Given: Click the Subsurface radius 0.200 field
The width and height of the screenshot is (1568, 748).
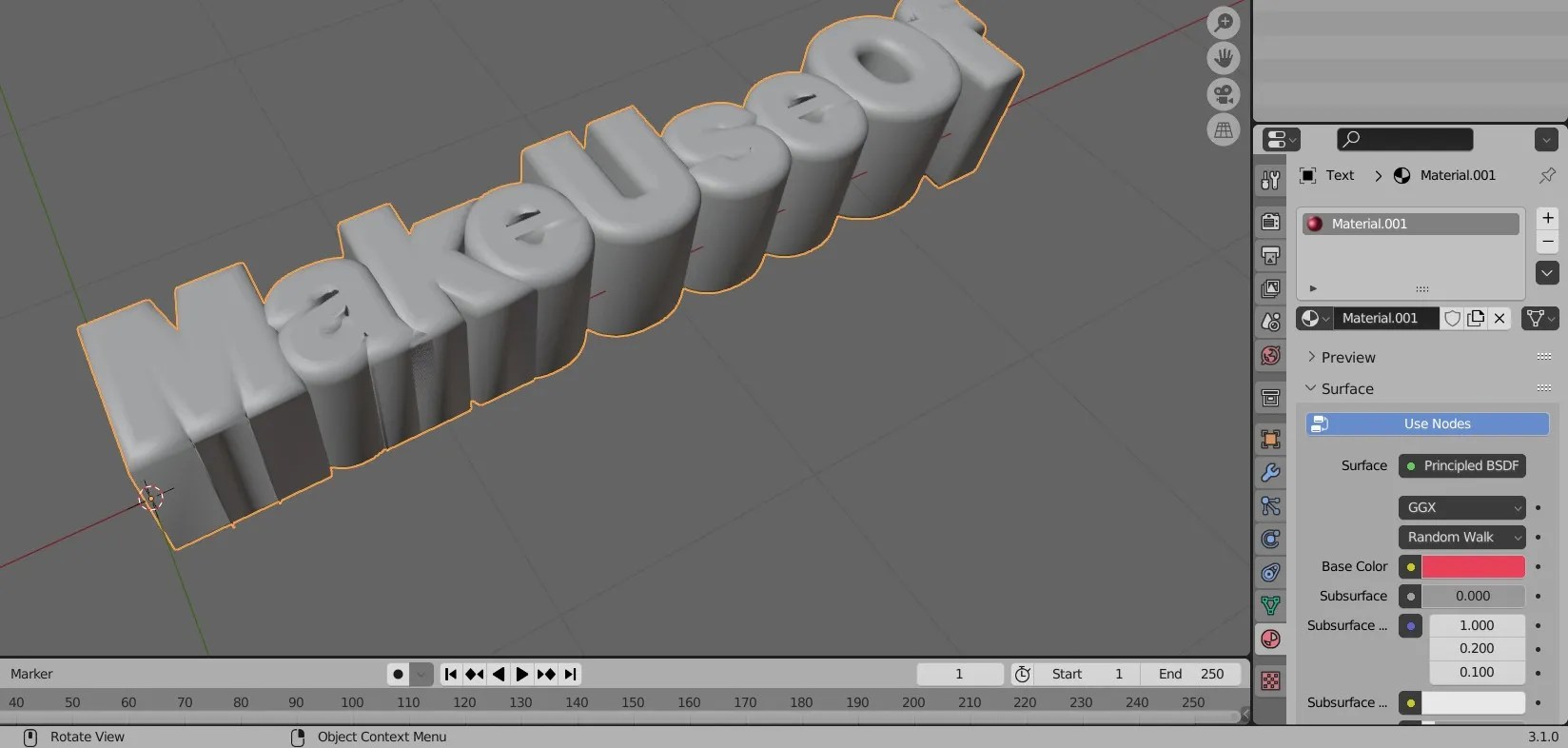Looking at the screenshot, I should click(x=1477, y=648).
